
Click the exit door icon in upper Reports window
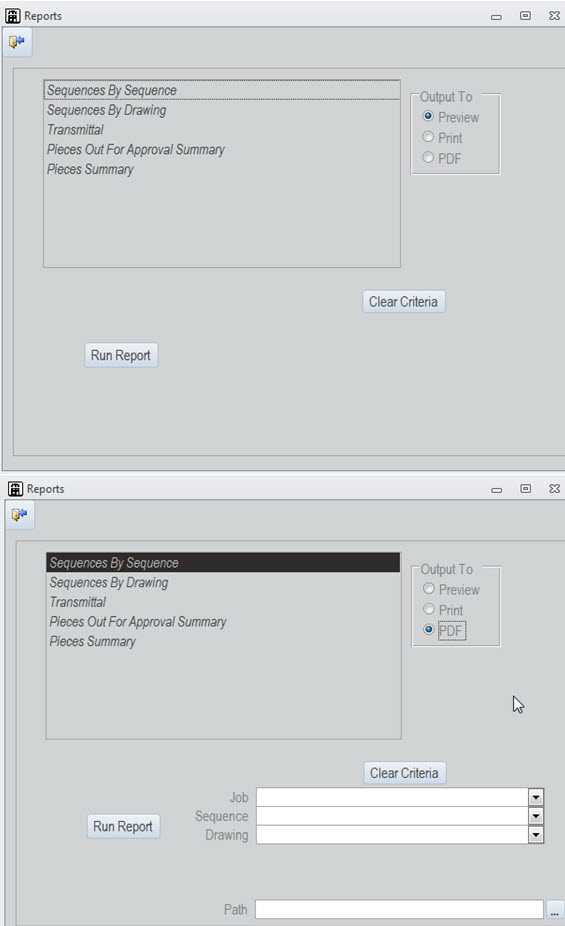point(17,42)
